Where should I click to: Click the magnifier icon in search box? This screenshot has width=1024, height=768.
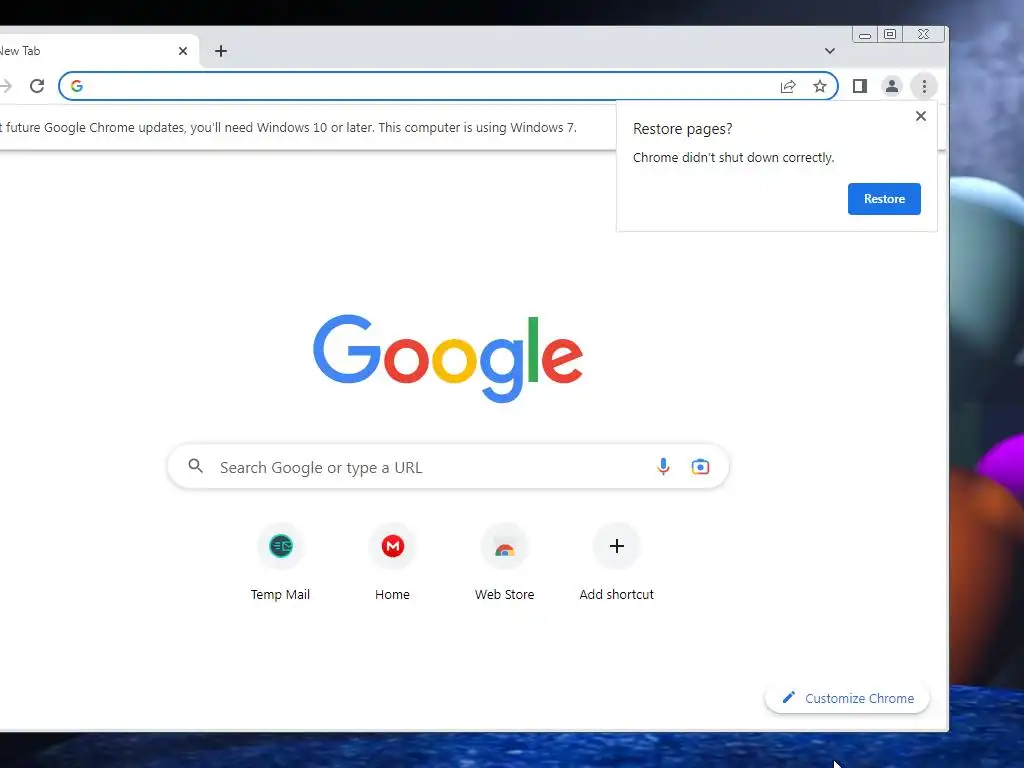coord(195,466)
